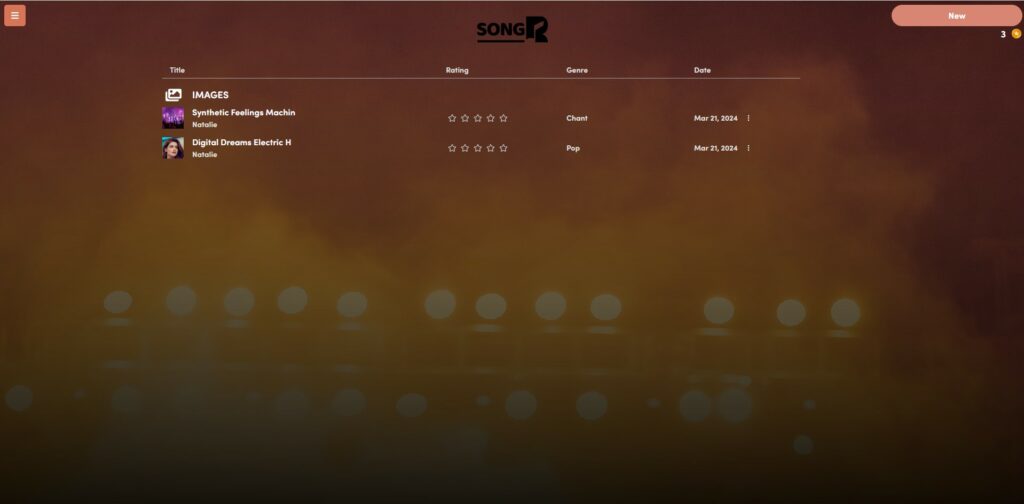Open the hamburger menu
Screen dimensions: 1024x504
pos(14,16)
